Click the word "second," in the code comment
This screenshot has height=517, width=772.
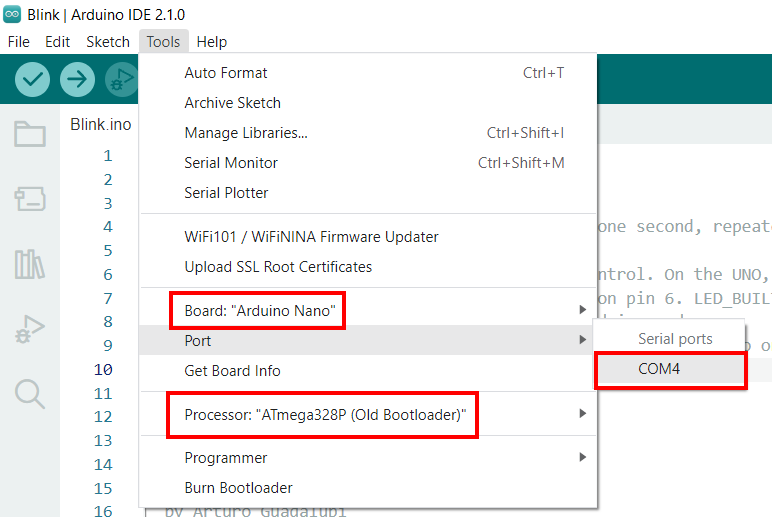coord(669,226)
